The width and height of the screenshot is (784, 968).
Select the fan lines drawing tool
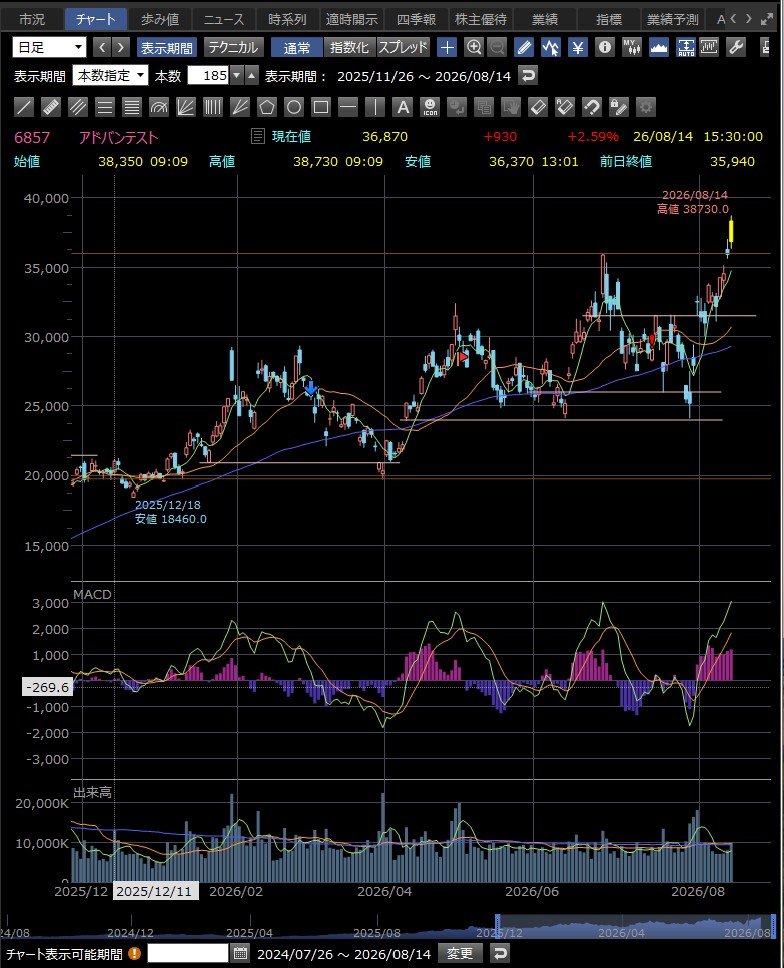186,107
